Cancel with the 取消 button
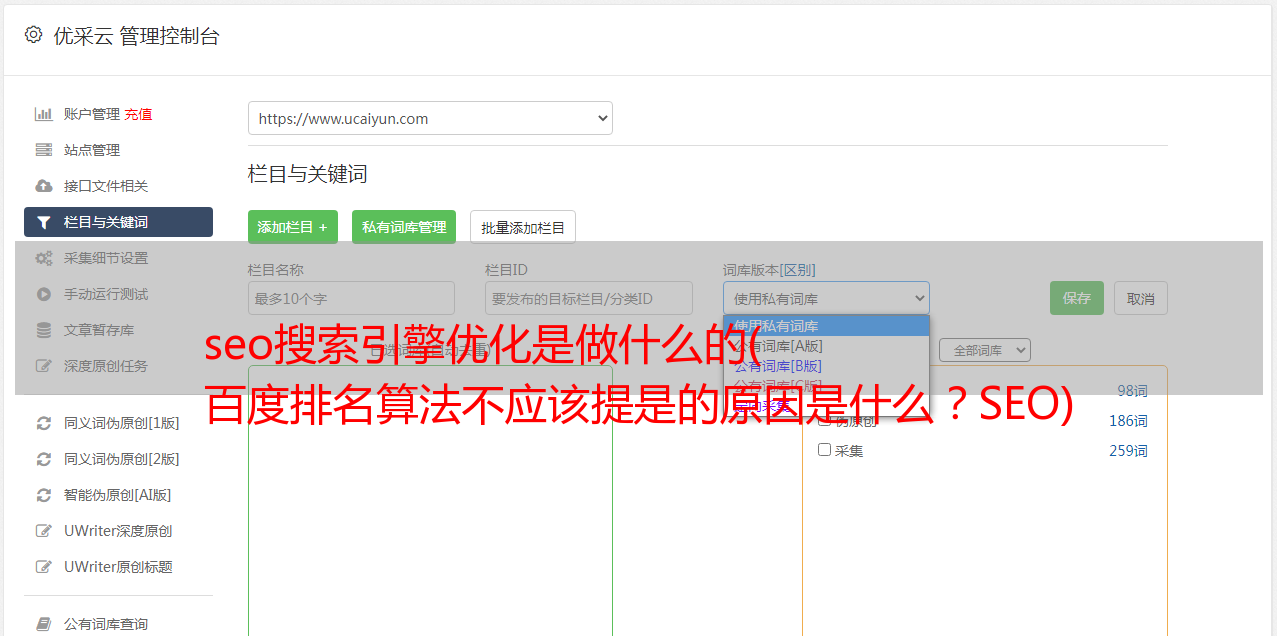The width and height of the screenshot is (1277, 636). (1141, 298)
